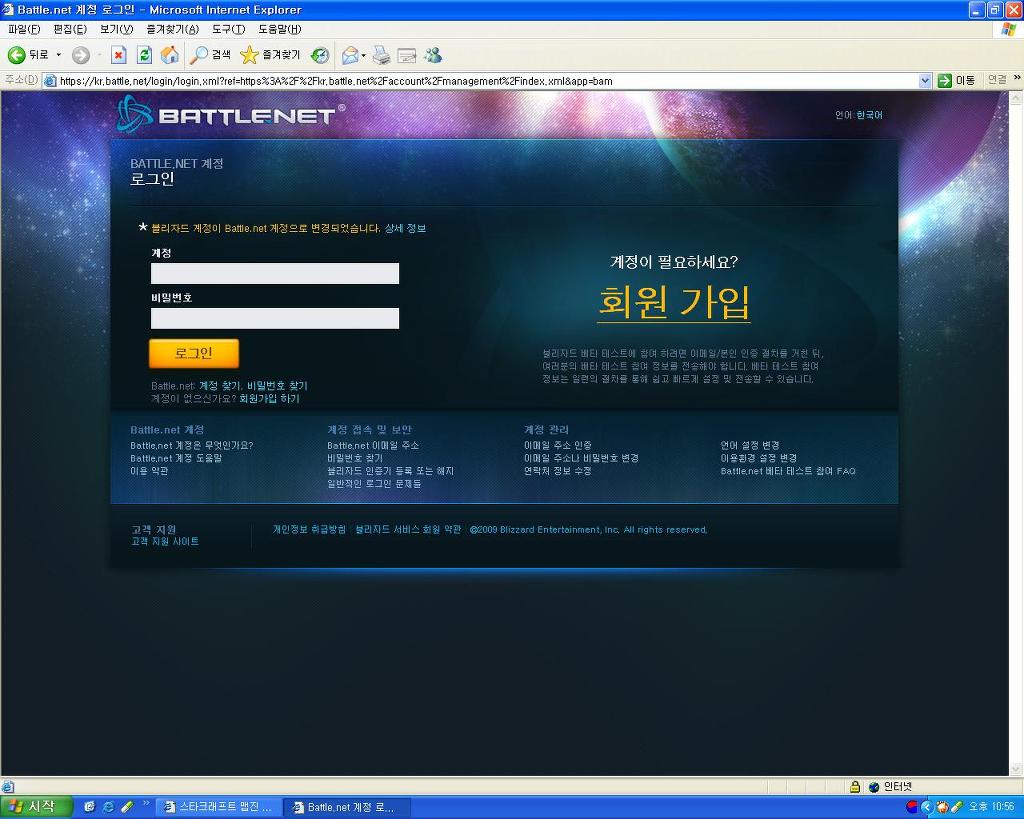Screen dimensions: 1024x819
Task: Open the 일반적인 로그인 문제들 link
Action: [x=374, y=484]
